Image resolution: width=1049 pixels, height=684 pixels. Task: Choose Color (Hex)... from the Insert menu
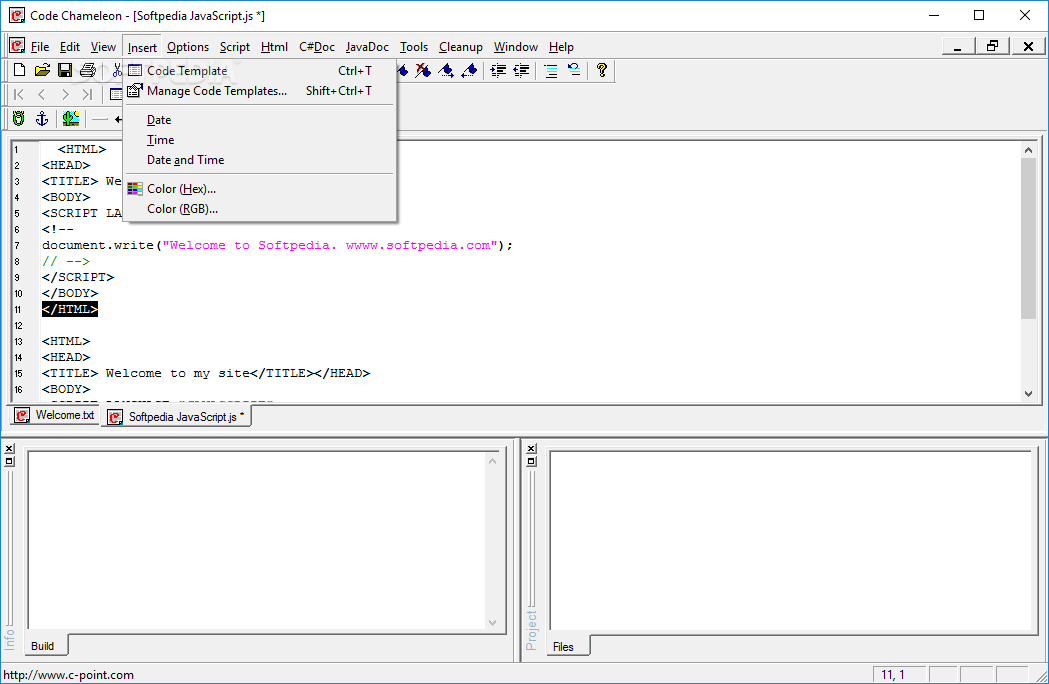260,189
